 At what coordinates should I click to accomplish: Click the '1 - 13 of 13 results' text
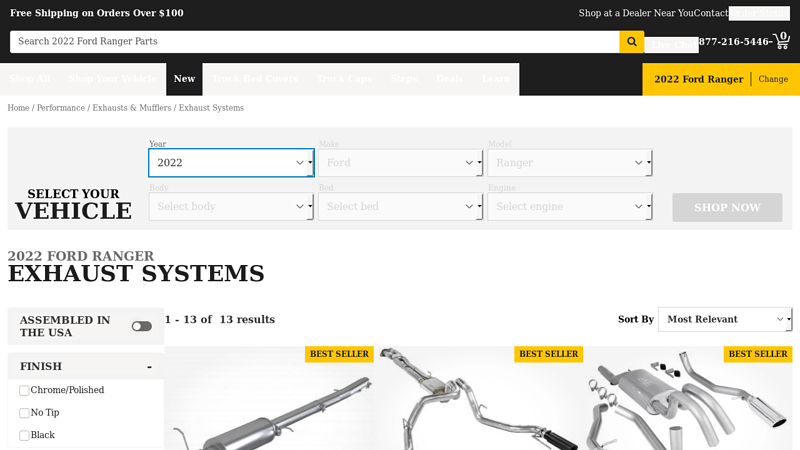pos(219,319)
